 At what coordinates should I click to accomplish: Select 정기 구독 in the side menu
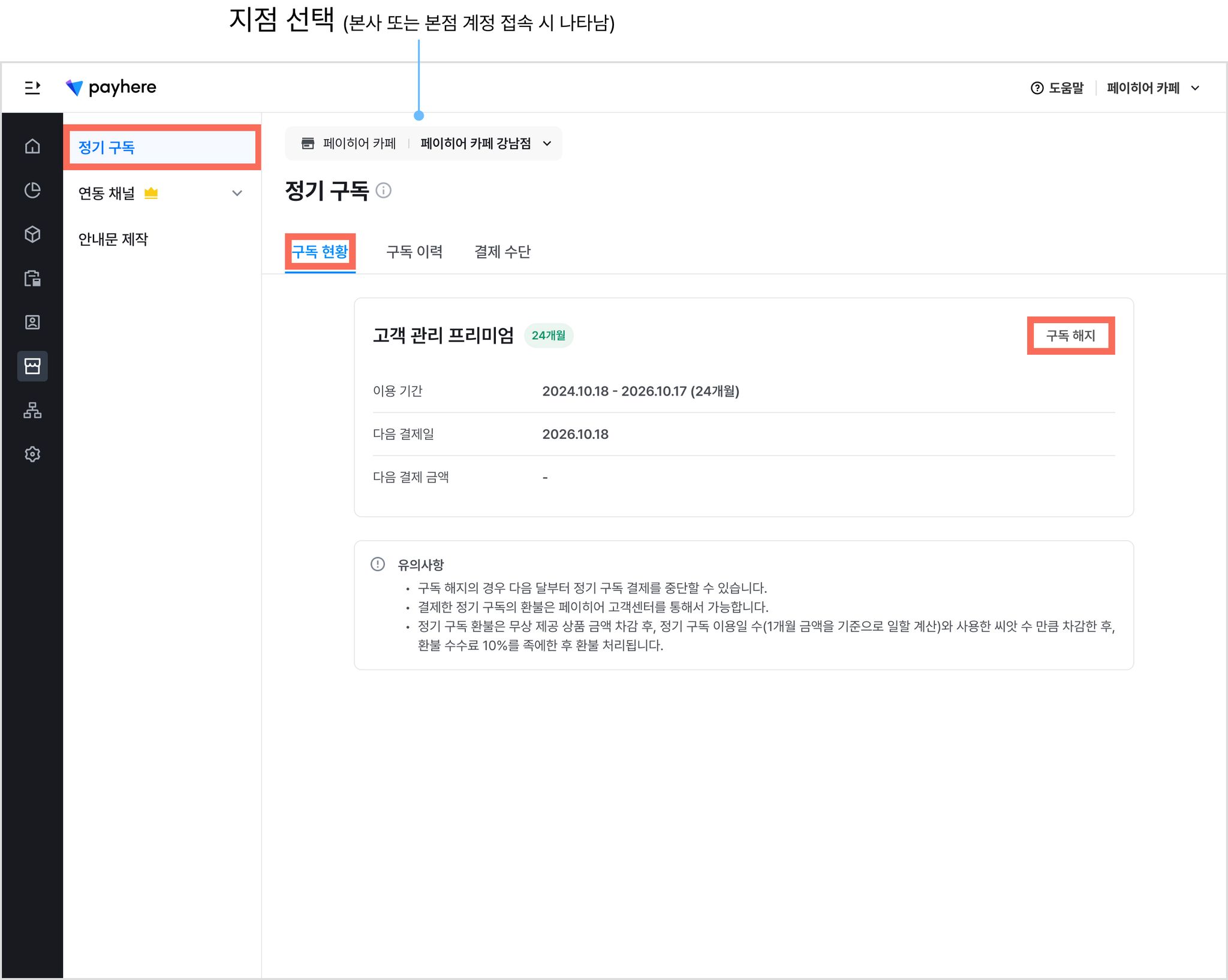[162, 147]
